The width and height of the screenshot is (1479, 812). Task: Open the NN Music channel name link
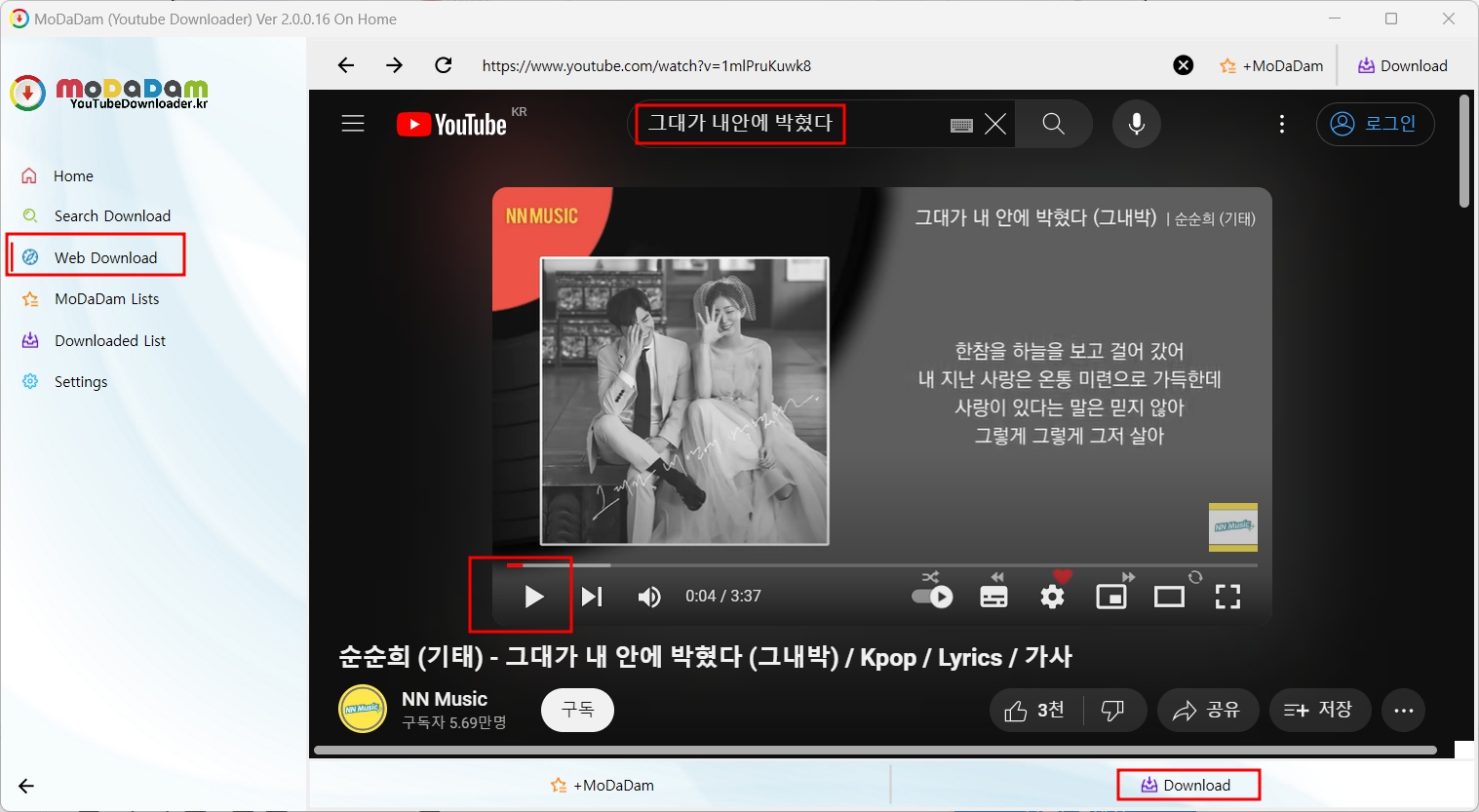[x=445, y=699]
